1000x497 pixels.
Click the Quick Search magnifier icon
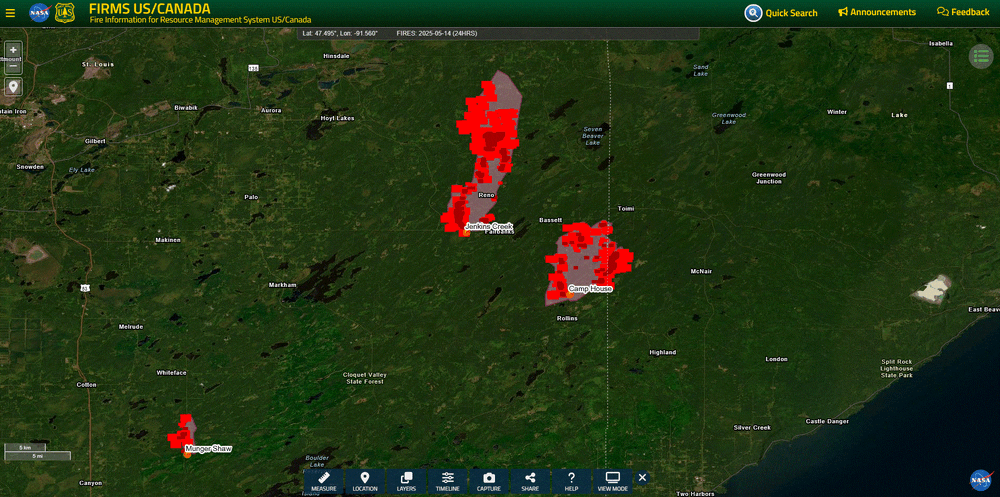[753, 13]
